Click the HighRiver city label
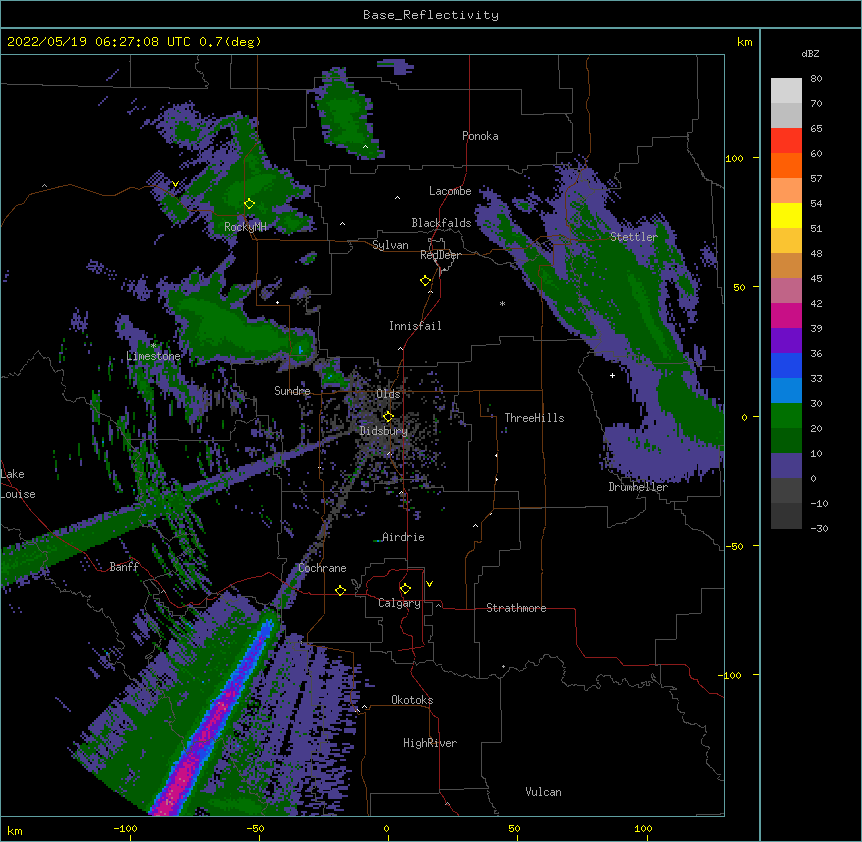Screen dimensions: 862x842 tap(430, 743)
